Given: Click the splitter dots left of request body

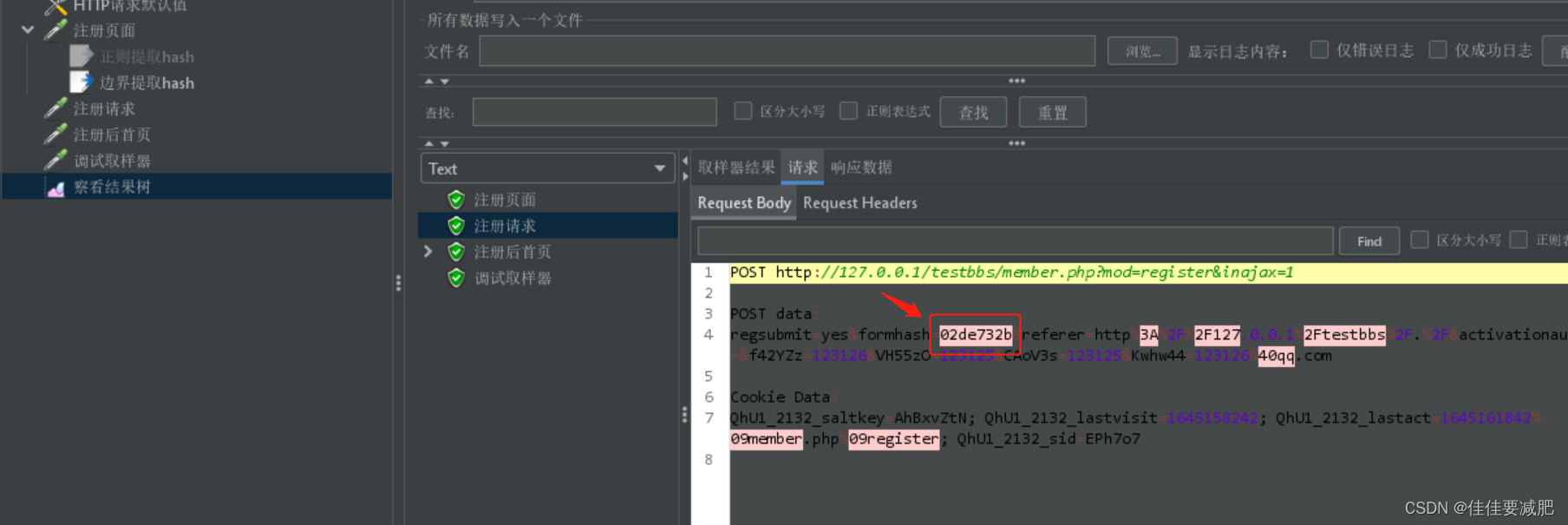Looking at the screenshot, I should click(x=684, y=415).
